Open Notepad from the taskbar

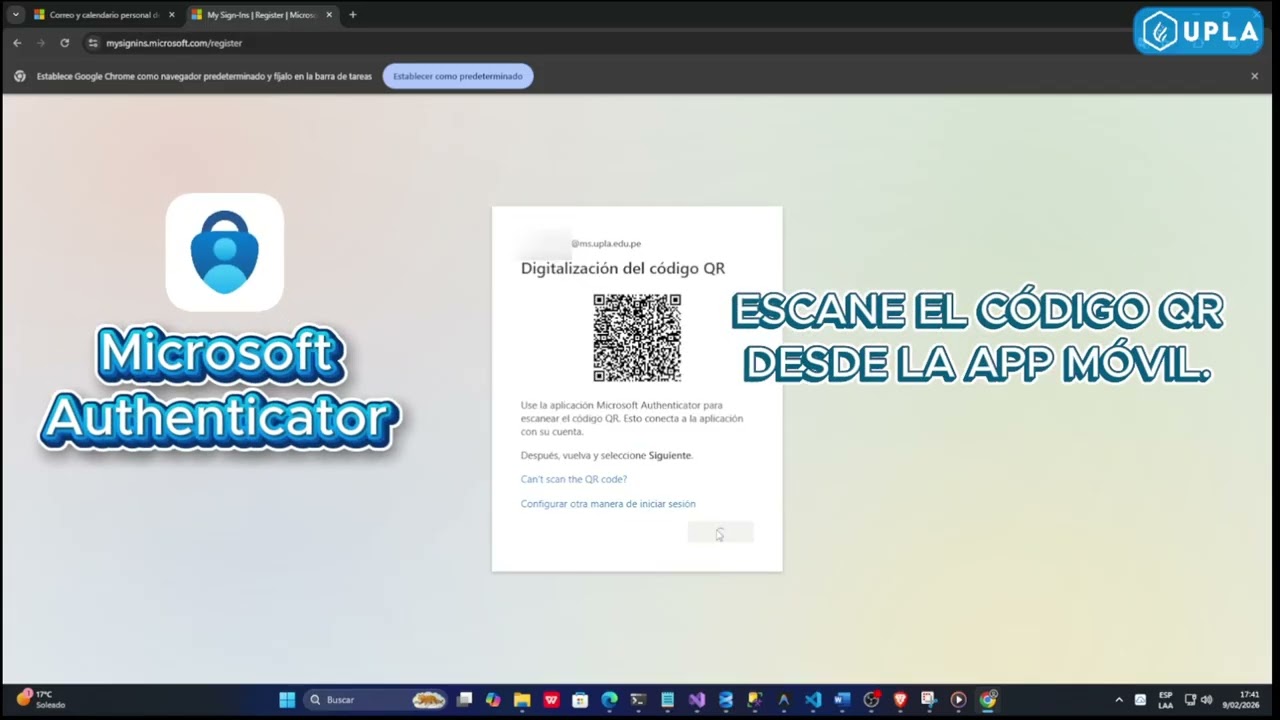667,700
